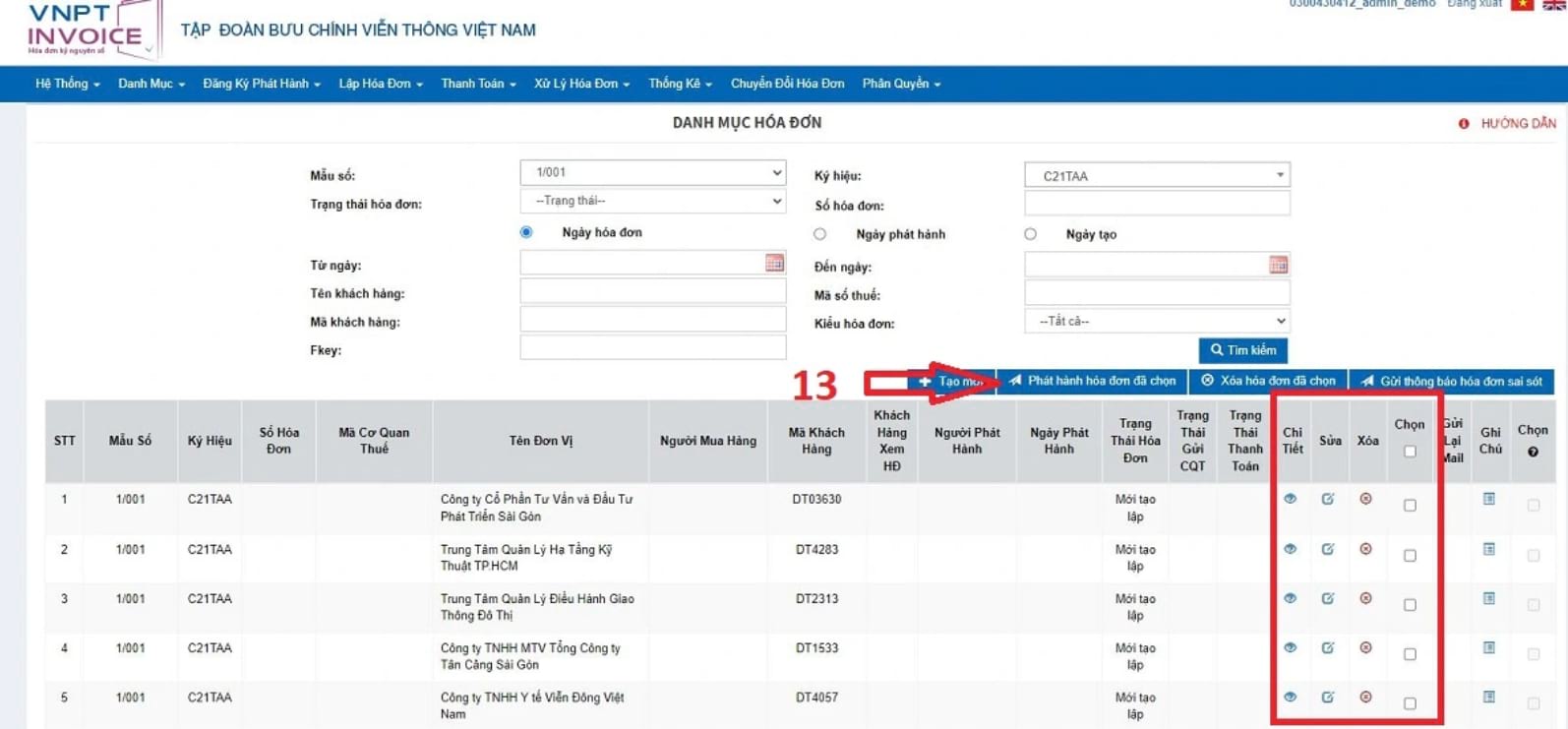This screenshot has width=1568, height=729.
Task: Open note icon for row DT2313
Action: click(1489, 598)
